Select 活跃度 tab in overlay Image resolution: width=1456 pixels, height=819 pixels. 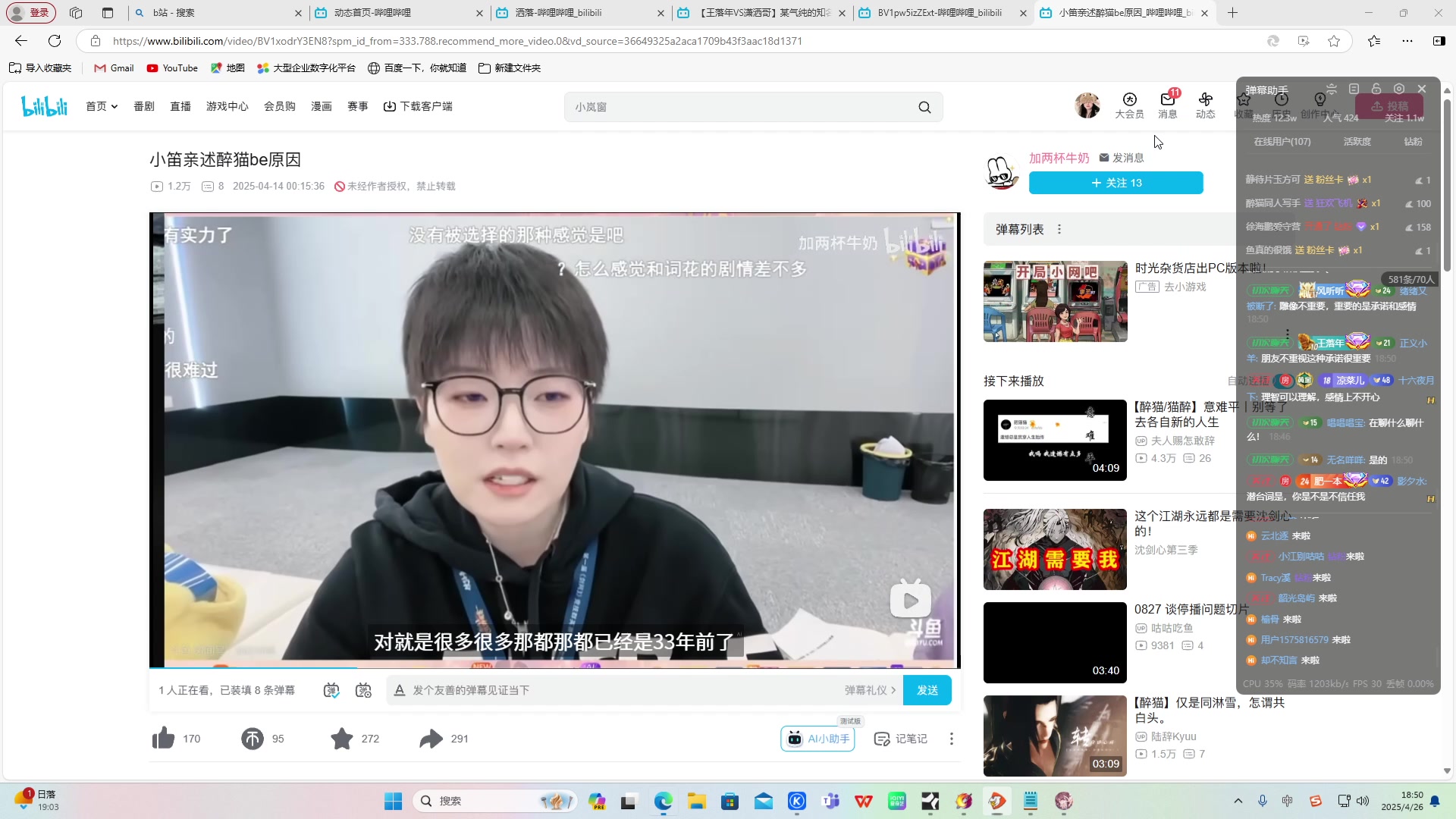(1357, 142)
